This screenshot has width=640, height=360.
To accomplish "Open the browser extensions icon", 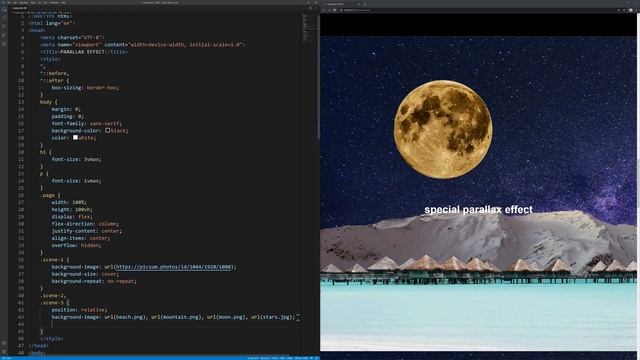I will pos(624,10).
